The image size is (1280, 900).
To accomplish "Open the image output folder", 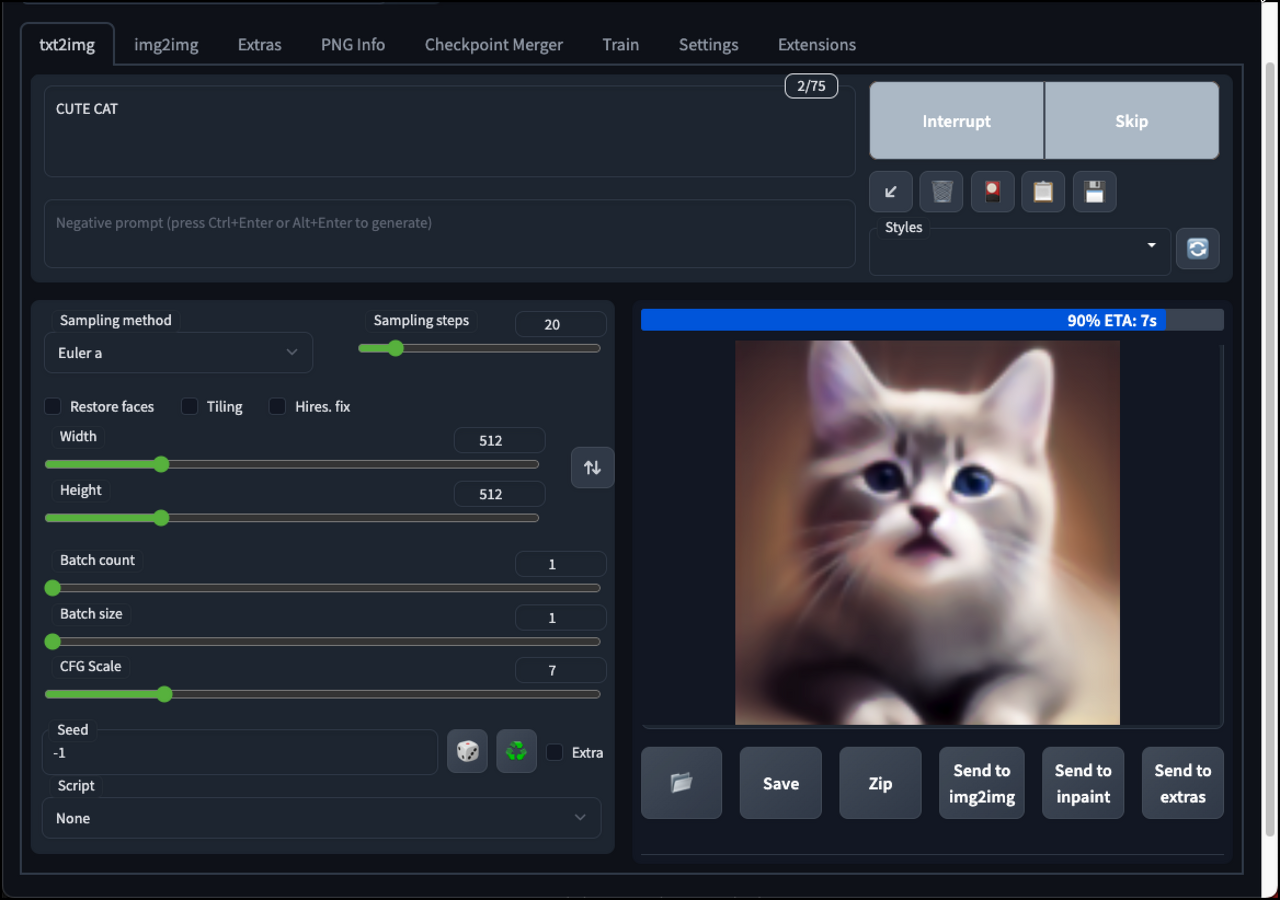I will tap(681, 783).
